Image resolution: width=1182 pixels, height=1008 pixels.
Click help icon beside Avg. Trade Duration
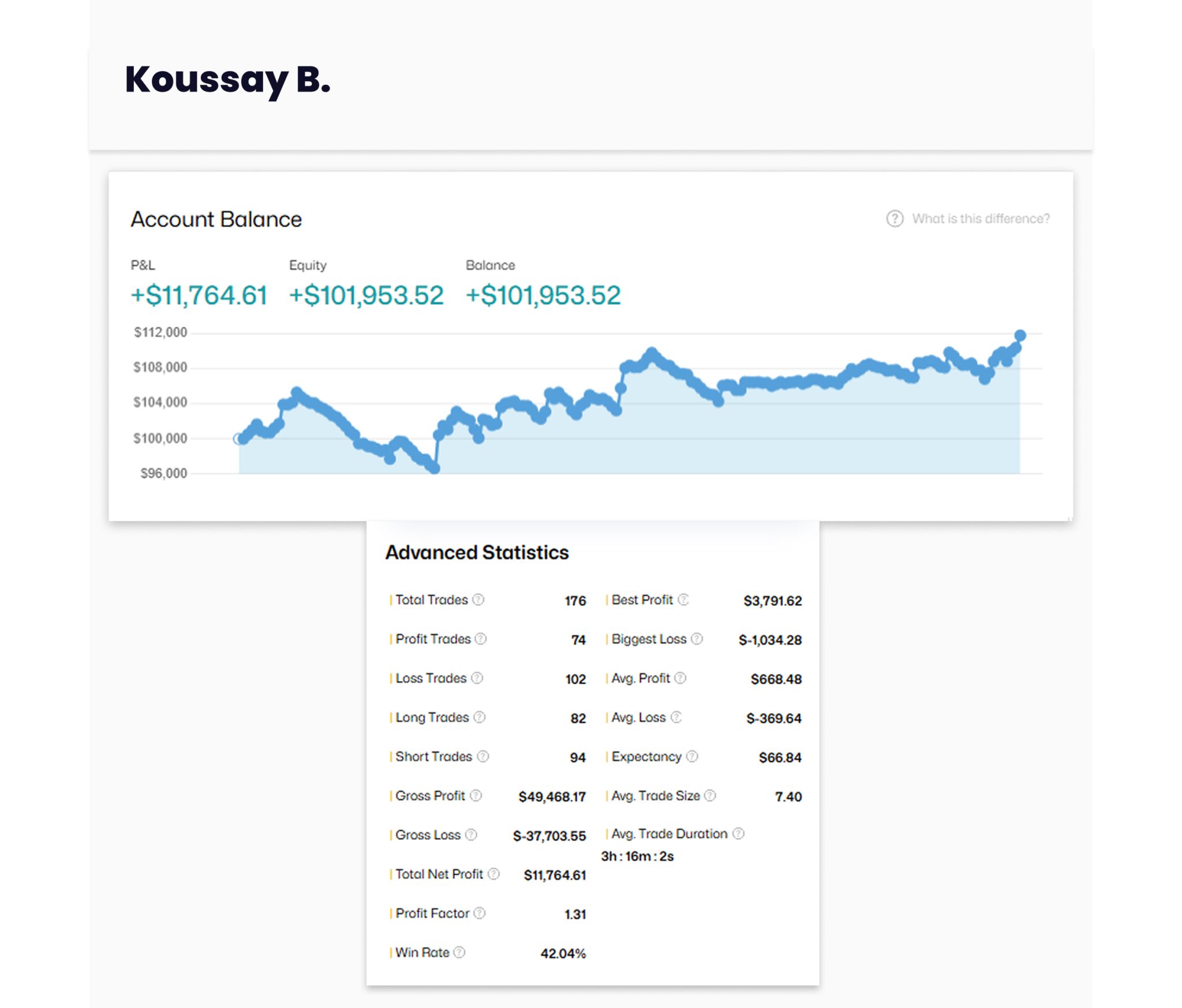(738, 834)
